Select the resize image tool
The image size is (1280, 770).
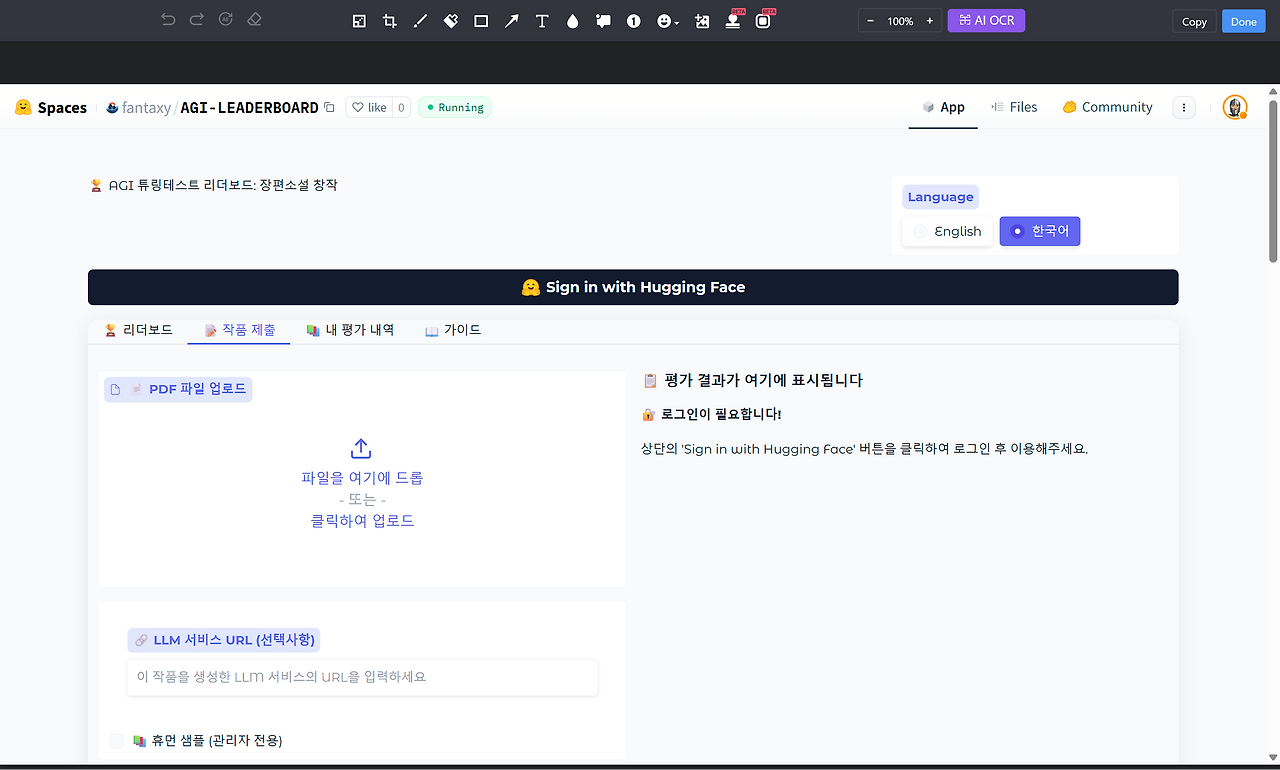[x=360, y=21]
